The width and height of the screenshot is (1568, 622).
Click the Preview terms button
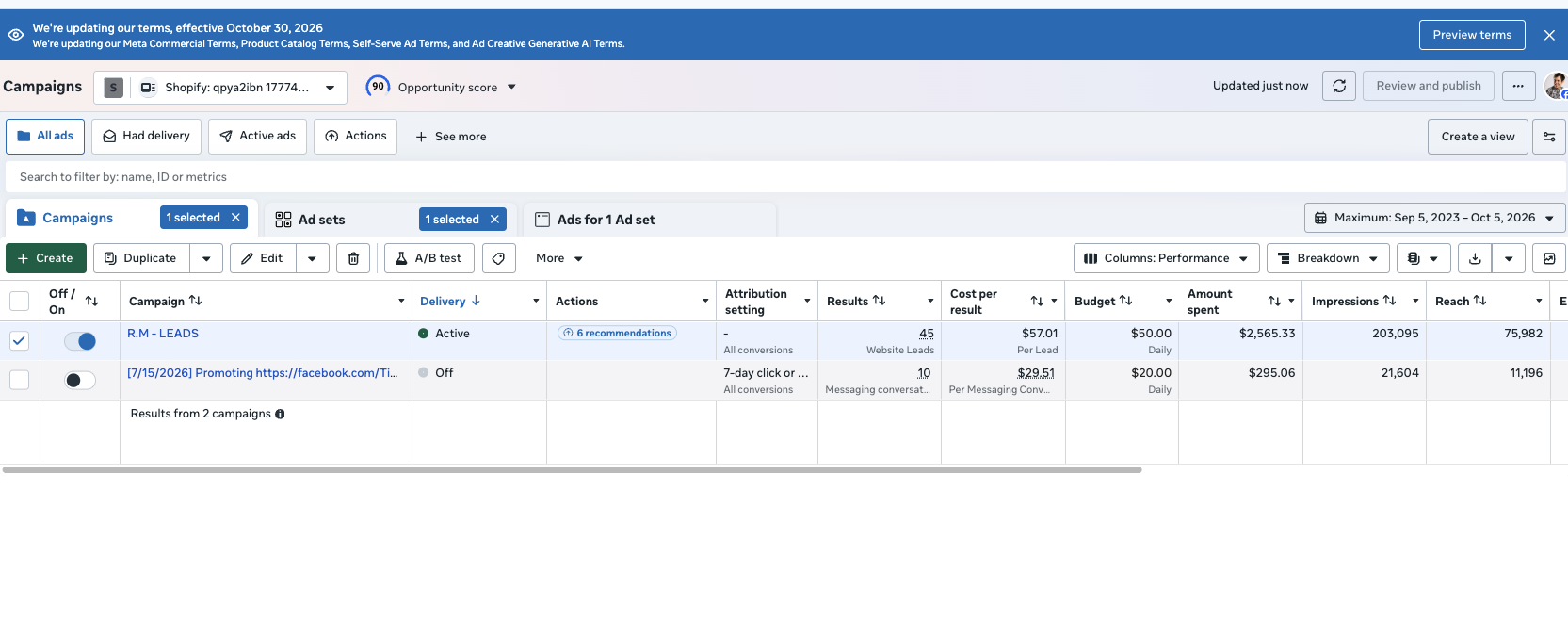click(x=1472, y=35)
